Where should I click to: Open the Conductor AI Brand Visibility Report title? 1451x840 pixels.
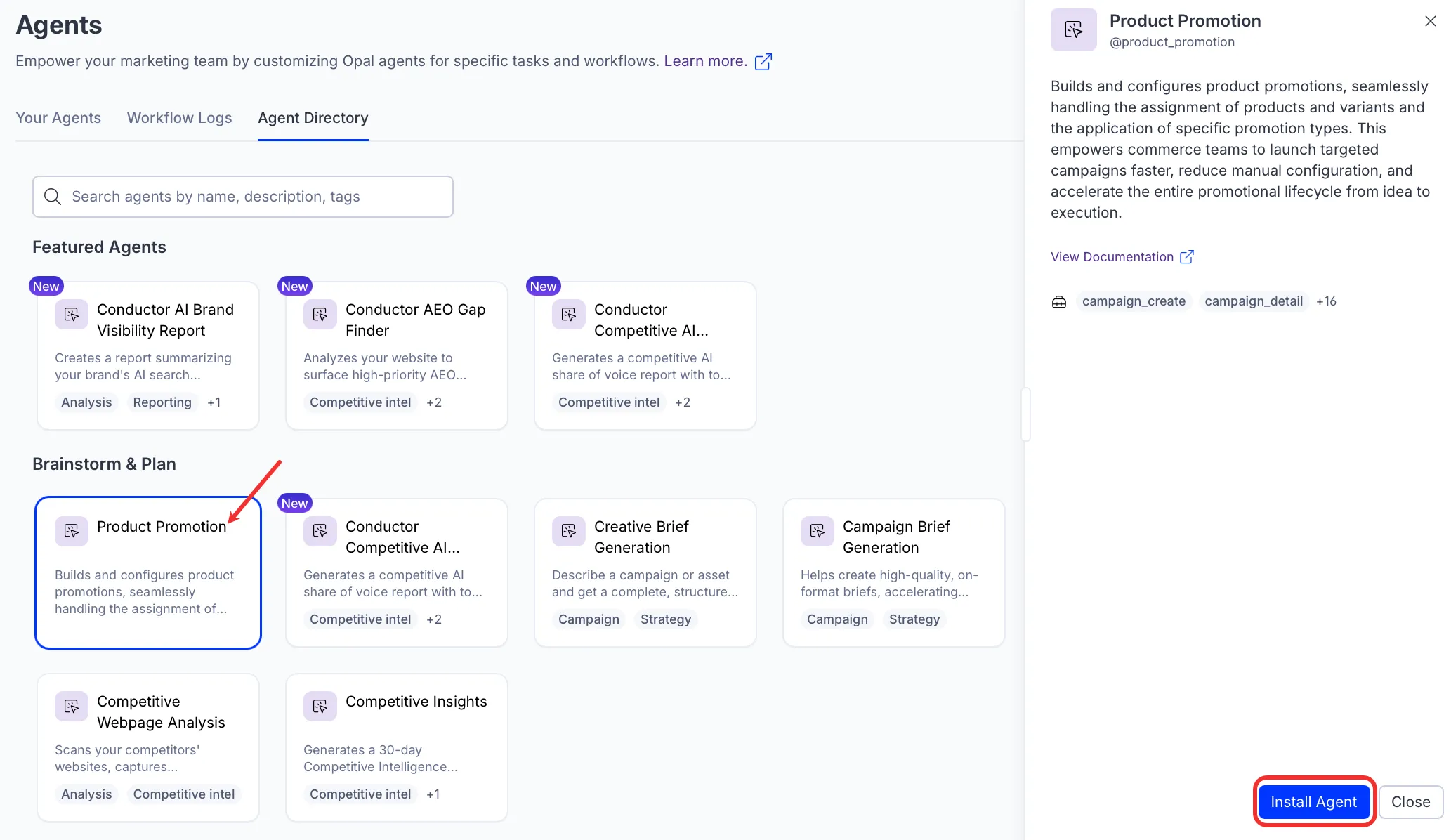[x=166, y=320]
